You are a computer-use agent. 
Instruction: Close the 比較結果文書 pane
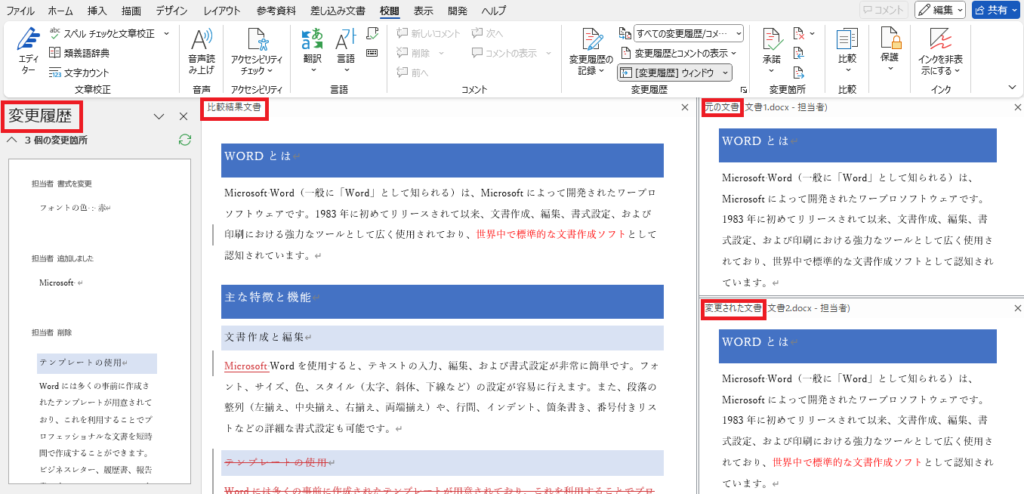[684, 108]
